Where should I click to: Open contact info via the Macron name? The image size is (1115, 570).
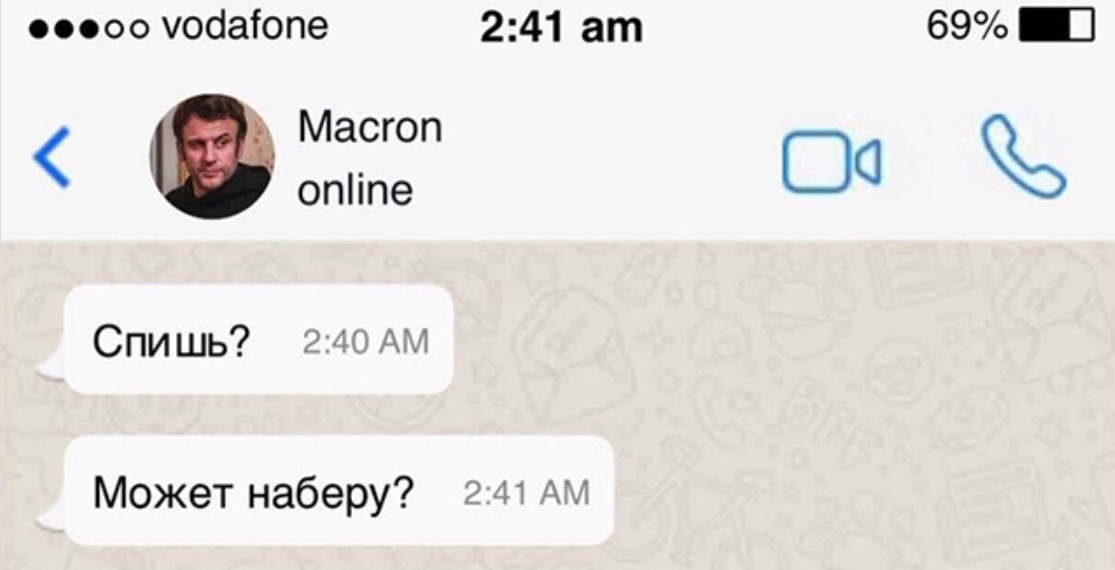370,127
